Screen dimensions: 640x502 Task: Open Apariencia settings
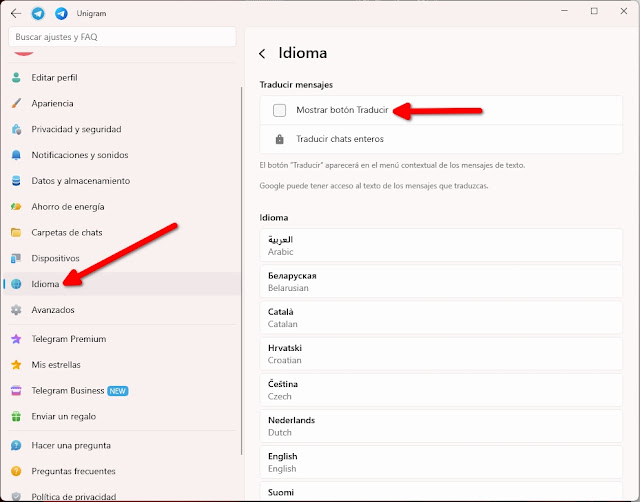click(x=122, y=103)
